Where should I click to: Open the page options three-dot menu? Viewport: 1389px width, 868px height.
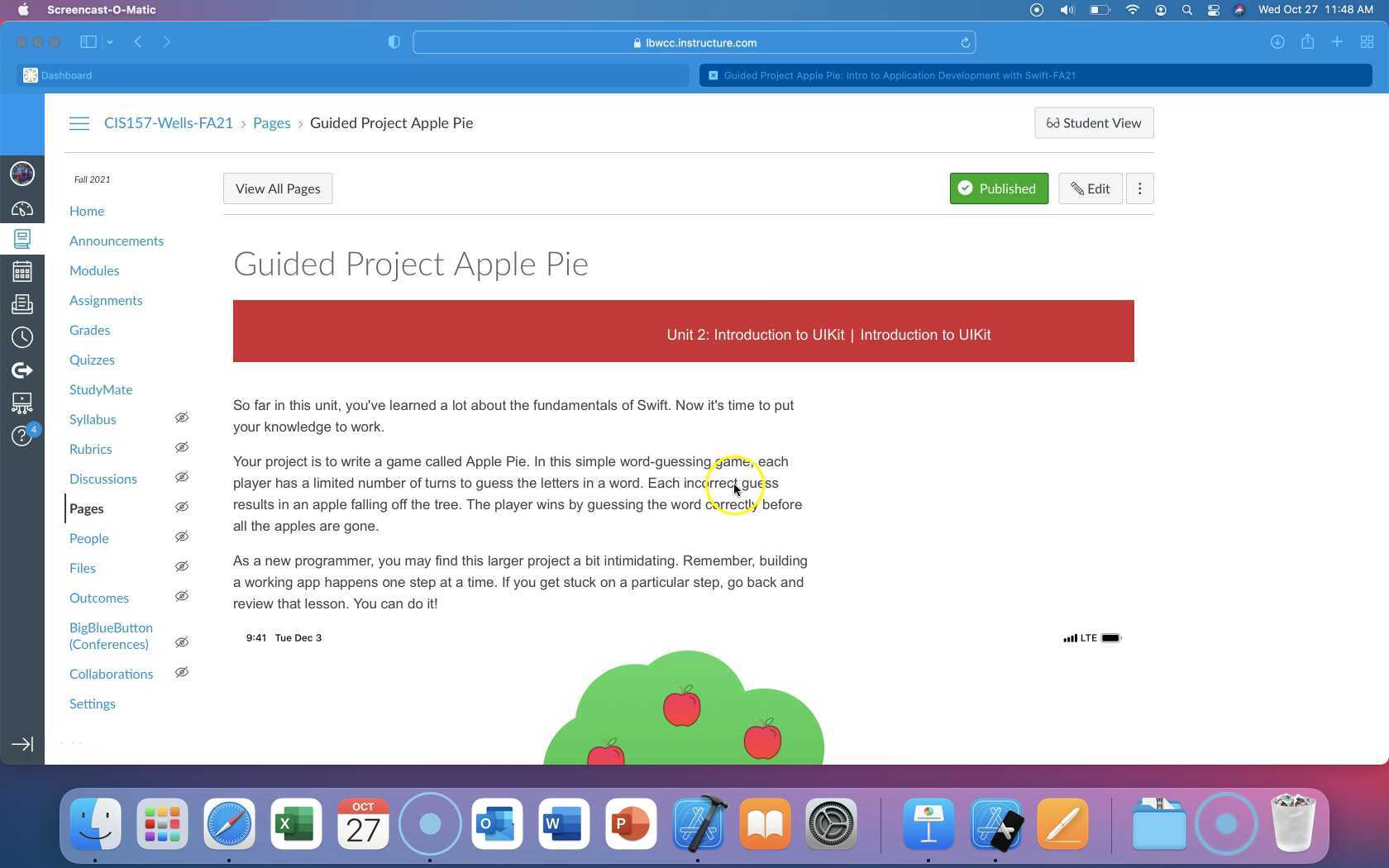(x=1139, y=188)
